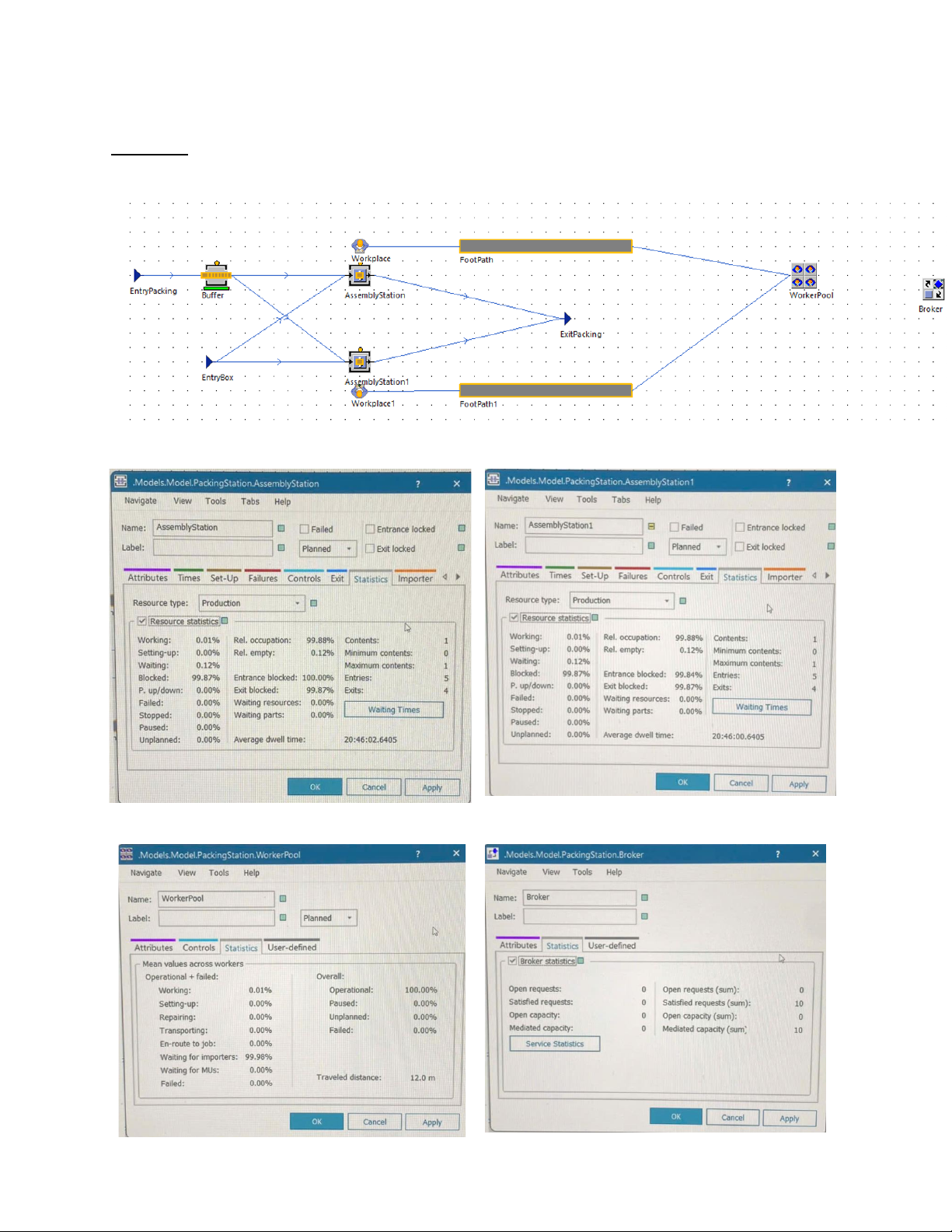
Task: Click the Buffer object icon
Action: [x=216, y=275]
